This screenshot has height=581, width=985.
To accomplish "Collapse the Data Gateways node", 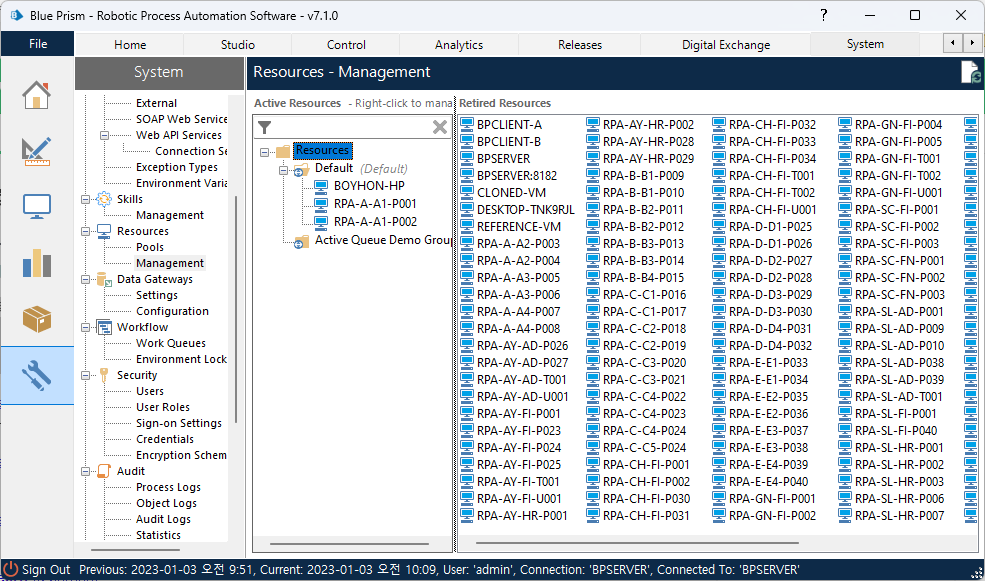I will (x=85, y=280).
